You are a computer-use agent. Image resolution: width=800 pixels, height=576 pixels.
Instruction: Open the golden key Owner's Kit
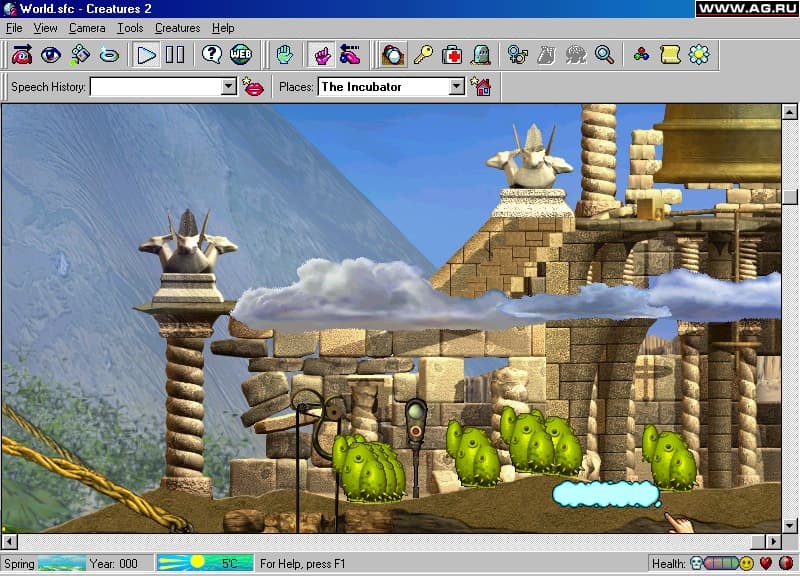[x=423, y=55]
